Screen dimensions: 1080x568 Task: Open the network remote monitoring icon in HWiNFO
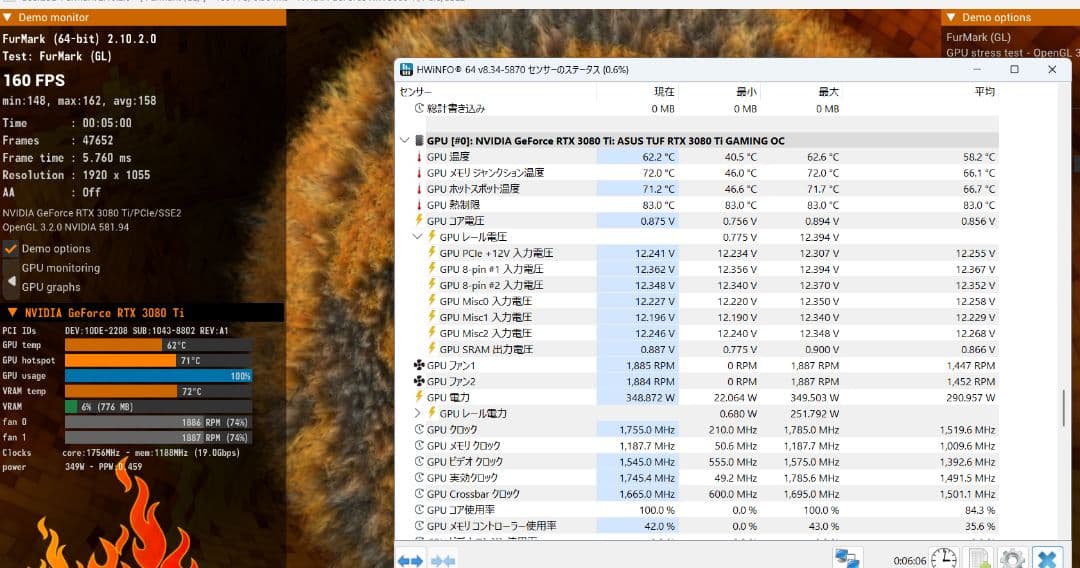pos(847,559)
